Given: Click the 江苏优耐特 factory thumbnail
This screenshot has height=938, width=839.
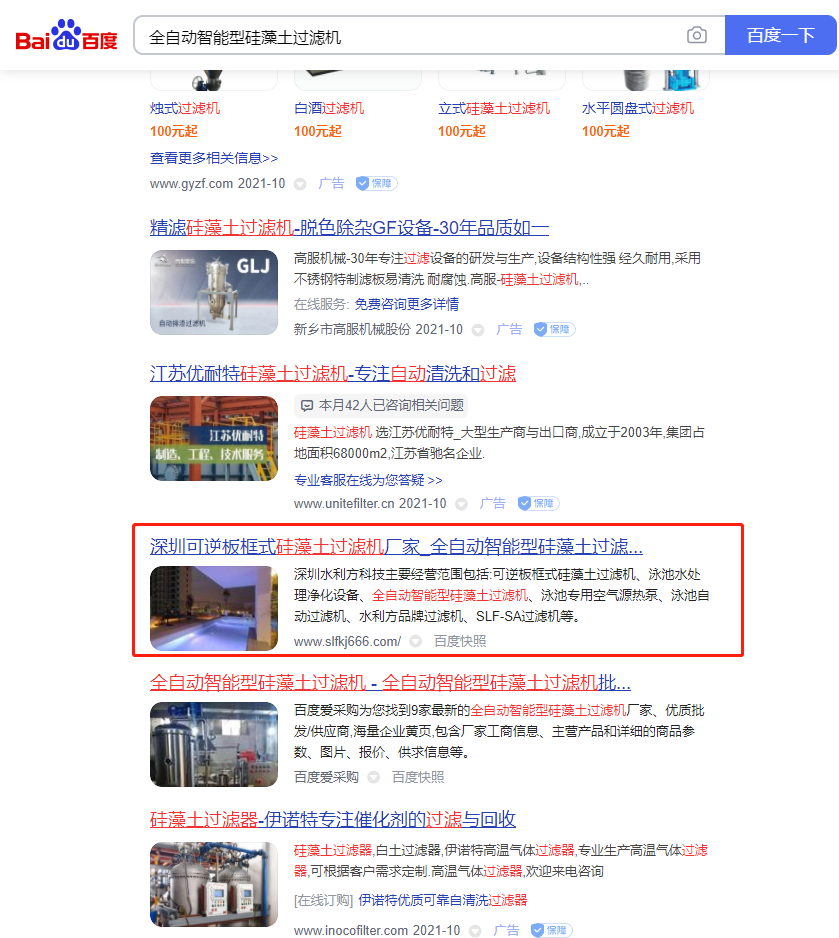Looking at the screenshot, I should (x=214, y=438).
